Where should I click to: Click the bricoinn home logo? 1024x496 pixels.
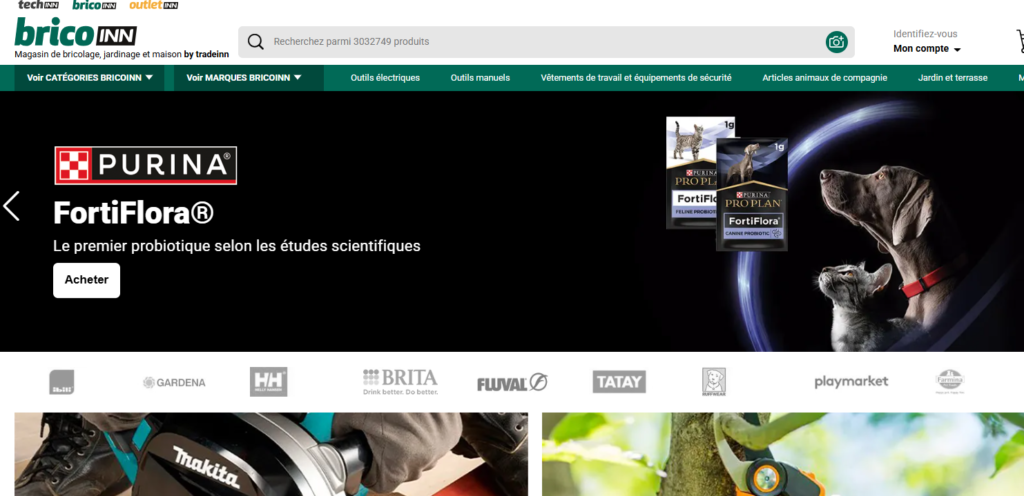75,33
